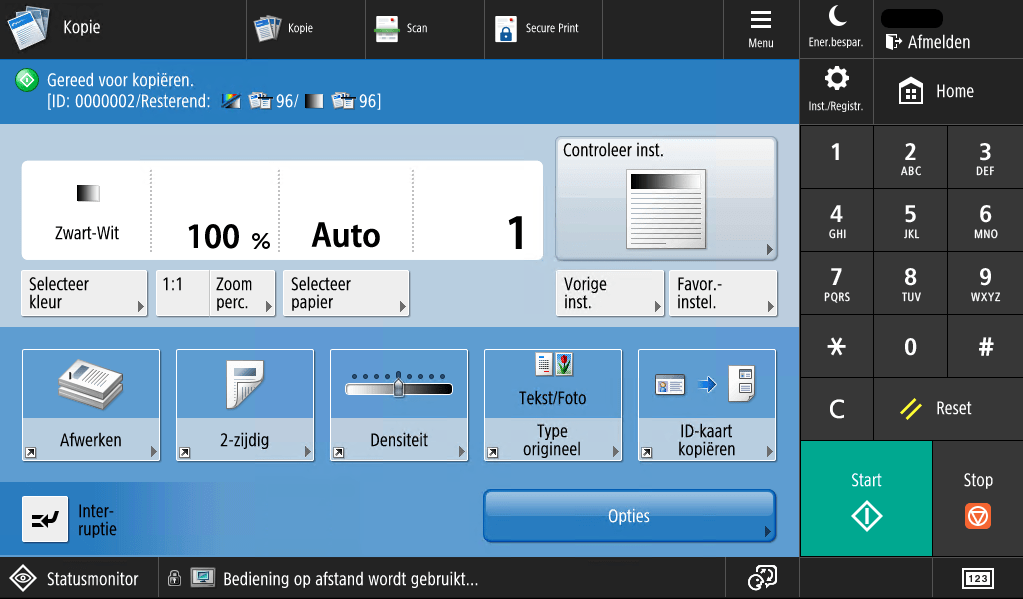Viewport: 1023px width, 599px height.
Task: Open Controleer inst. settings preview
Action: pyautogui.click(x=666, y=197)
